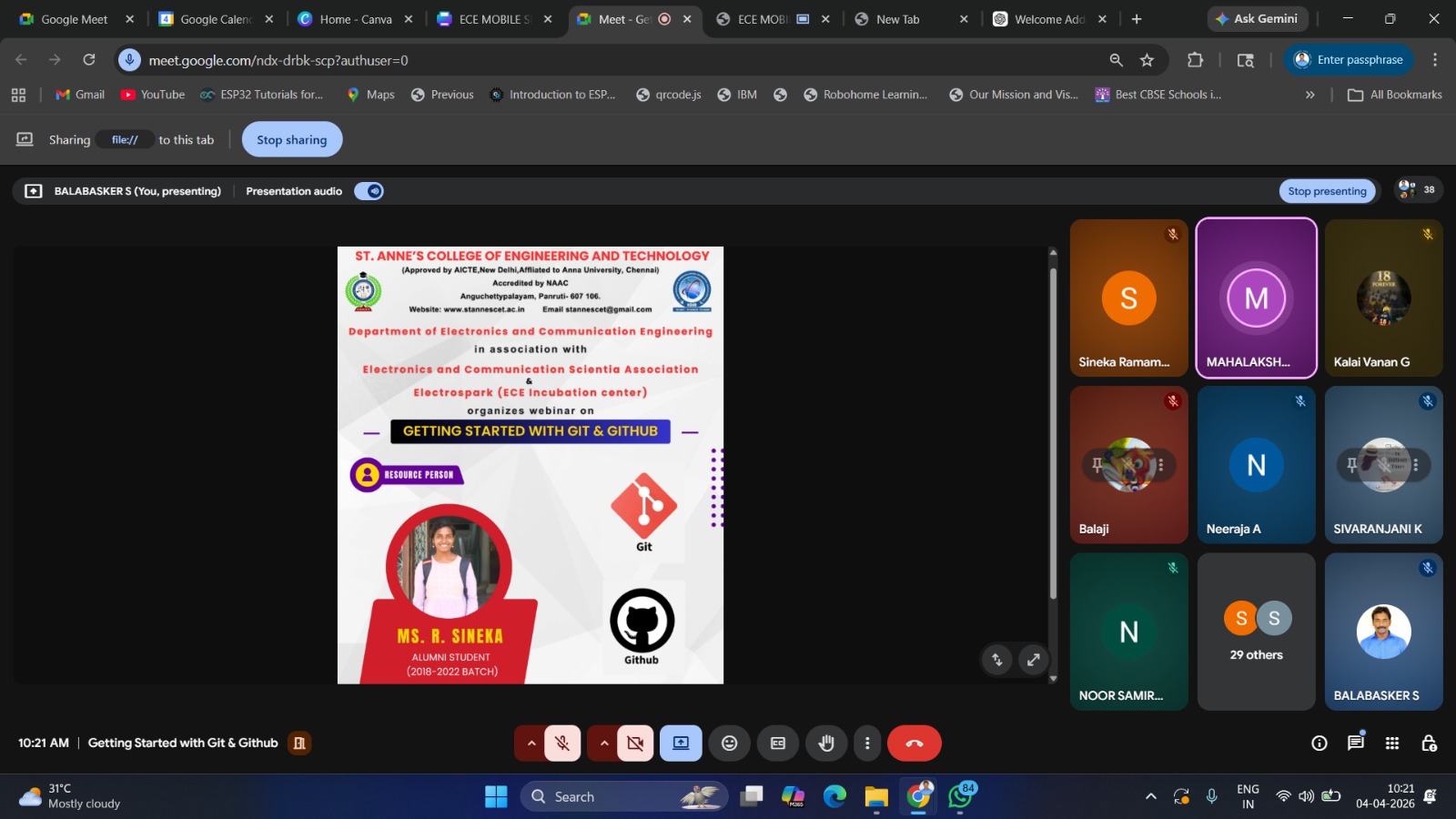1456x819 pixels.
Task: Turn on the microphone in Meet
Action: [562, 743]
